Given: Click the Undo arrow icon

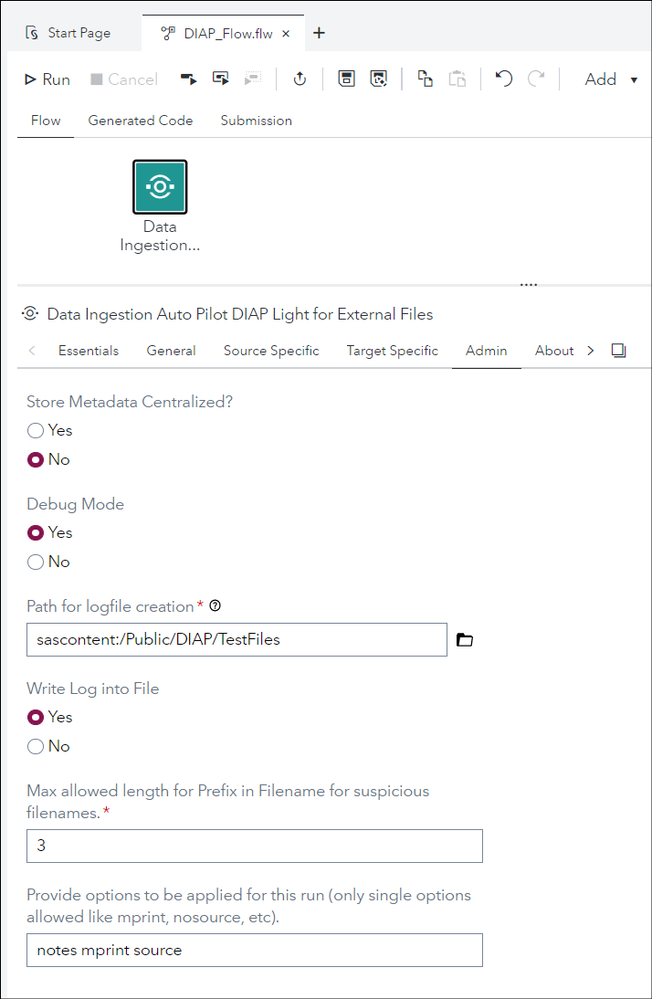Looking at the screenshot, I should pos(504,79).
